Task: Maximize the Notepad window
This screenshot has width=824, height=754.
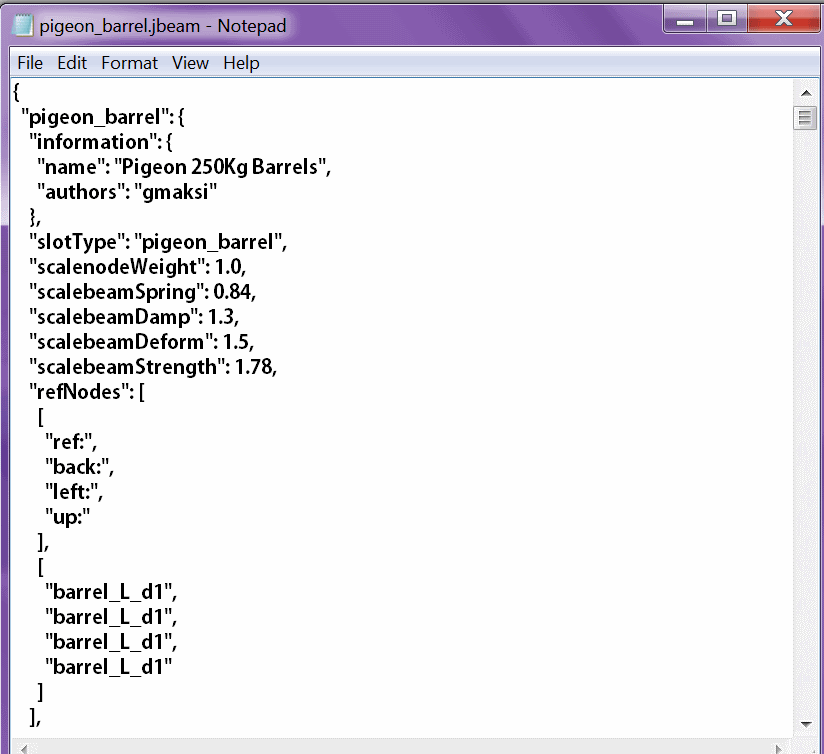Action: [x=726, y=19]
